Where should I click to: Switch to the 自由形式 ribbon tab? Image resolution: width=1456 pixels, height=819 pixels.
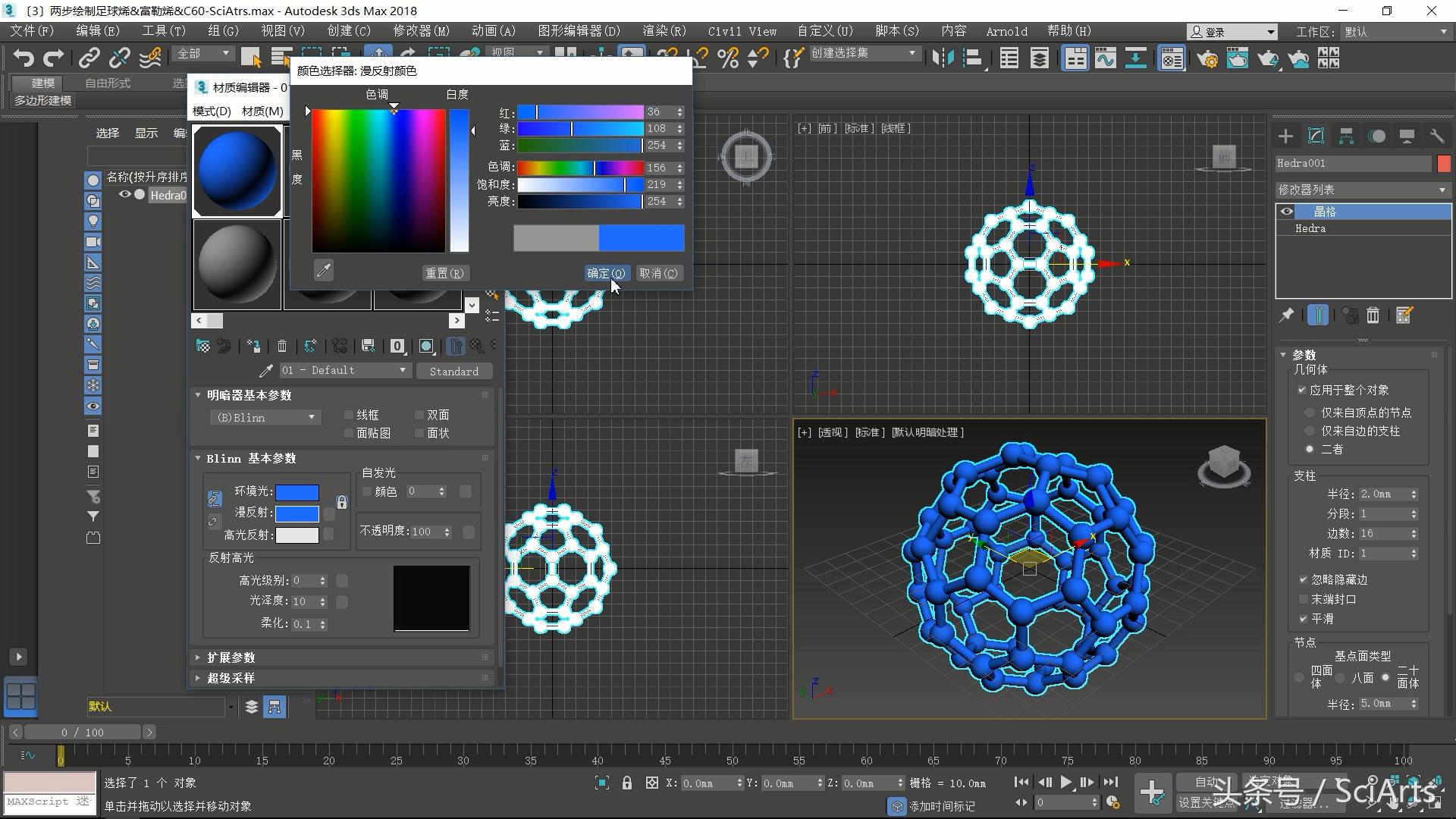pos(106,83)
